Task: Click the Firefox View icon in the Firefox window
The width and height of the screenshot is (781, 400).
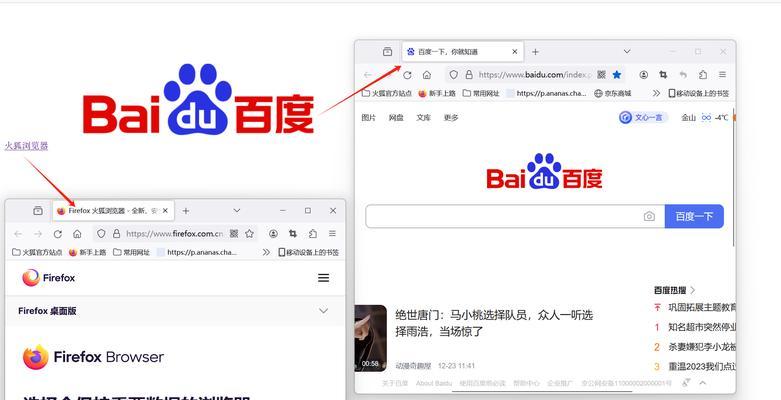Action: 38,211
